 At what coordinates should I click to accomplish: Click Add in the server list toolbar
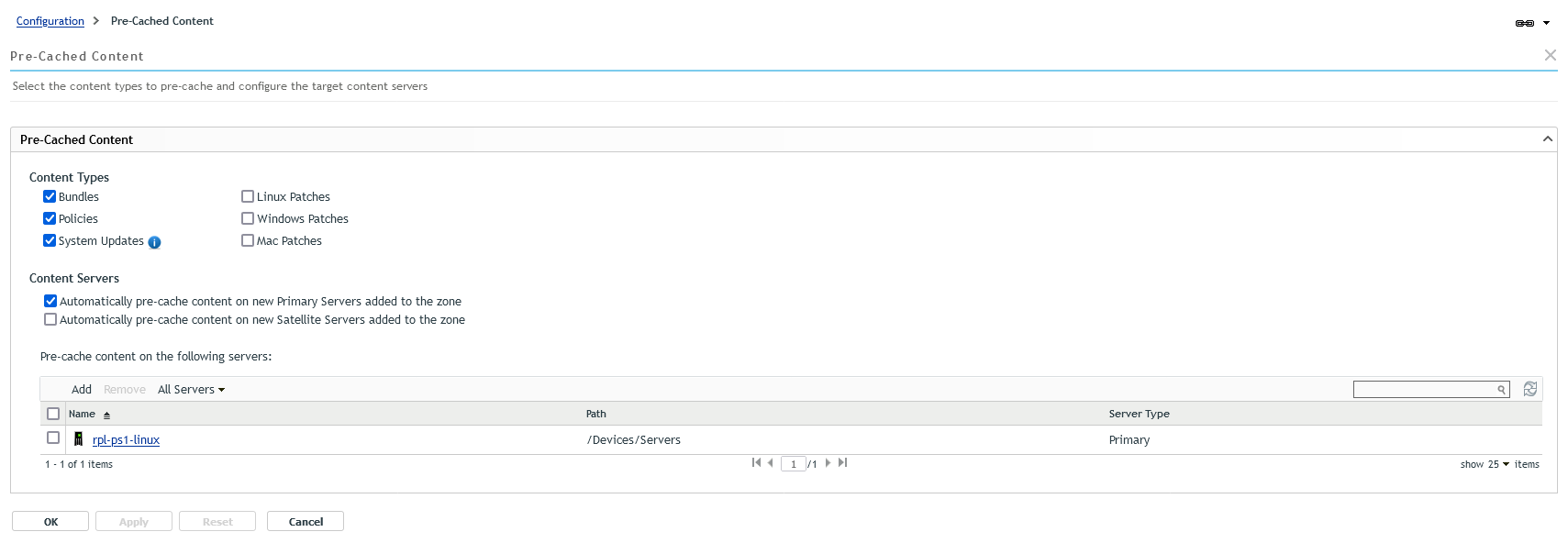[x=82, y=389]
